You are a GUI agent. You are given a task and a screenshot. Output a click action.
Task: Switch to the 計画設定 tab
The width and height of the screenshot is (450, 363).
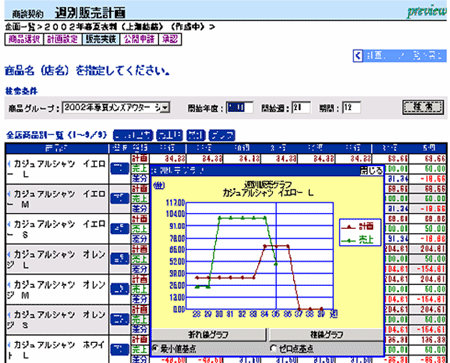point(62,39)
